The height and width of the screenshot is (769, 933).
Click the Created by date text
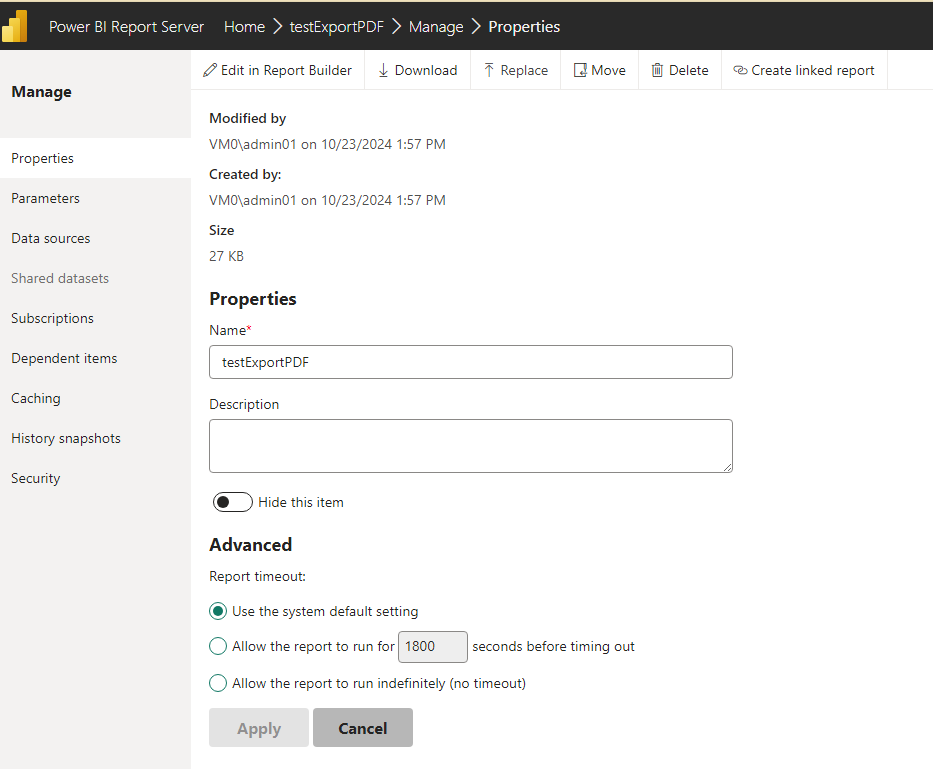coord(327,200)
